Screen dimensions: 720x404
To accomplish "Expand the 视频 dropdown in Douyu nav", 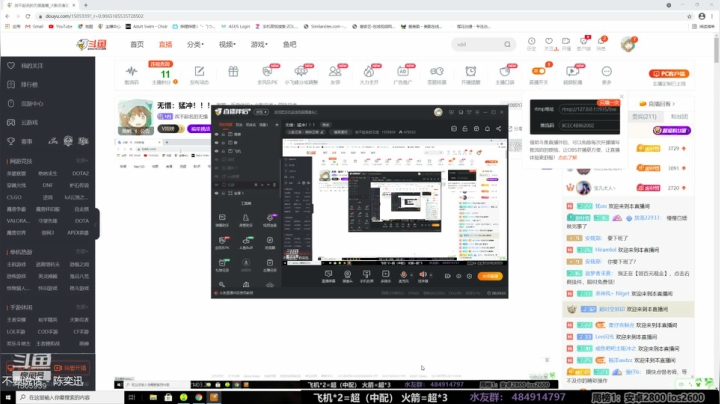I will pyautogui.click(x=227, y=45).
